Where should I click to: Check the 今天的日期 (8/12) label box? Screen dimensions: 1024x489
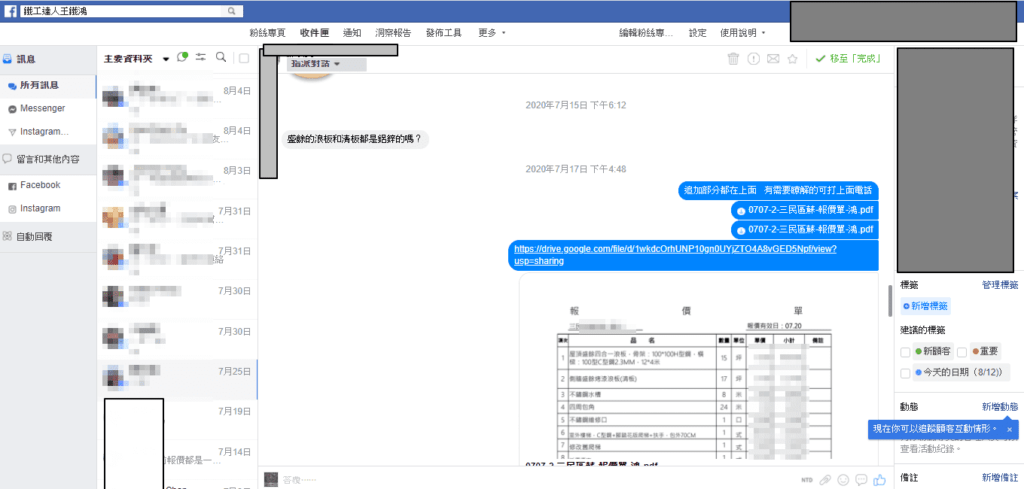906,373
